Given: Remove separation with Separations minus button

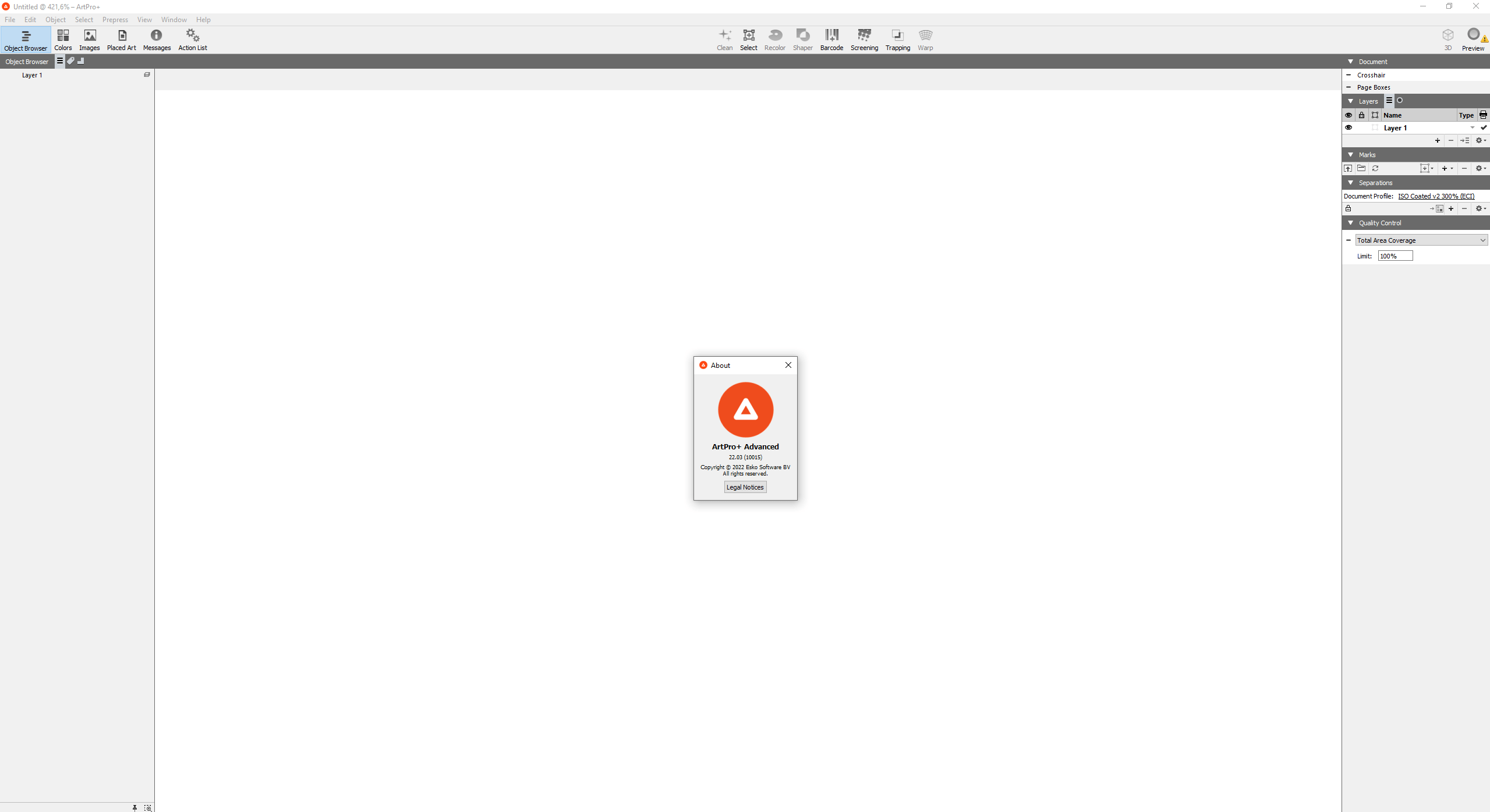Looking at the screenshot, I should (1464, 208).
